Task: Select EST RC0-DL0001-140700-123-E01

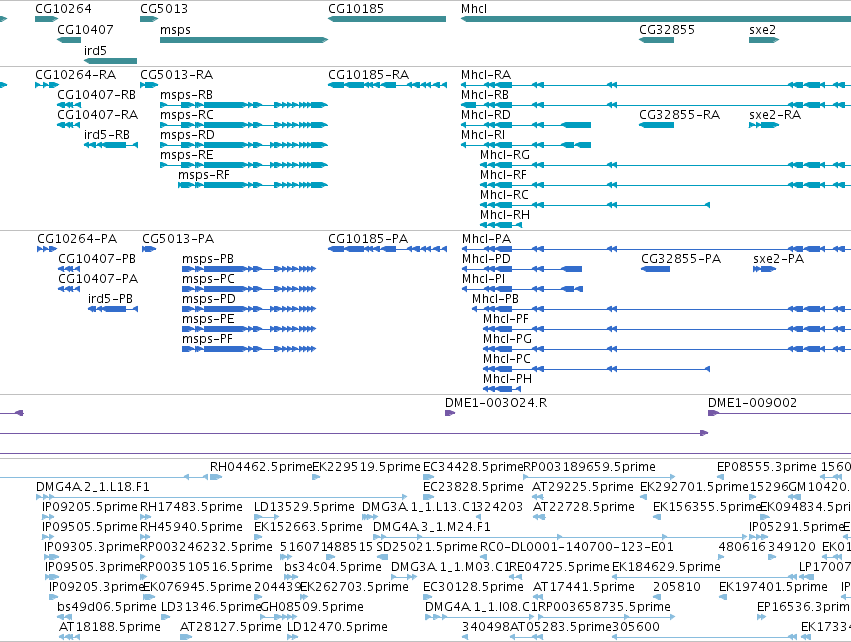Action: tap(485, 557)
